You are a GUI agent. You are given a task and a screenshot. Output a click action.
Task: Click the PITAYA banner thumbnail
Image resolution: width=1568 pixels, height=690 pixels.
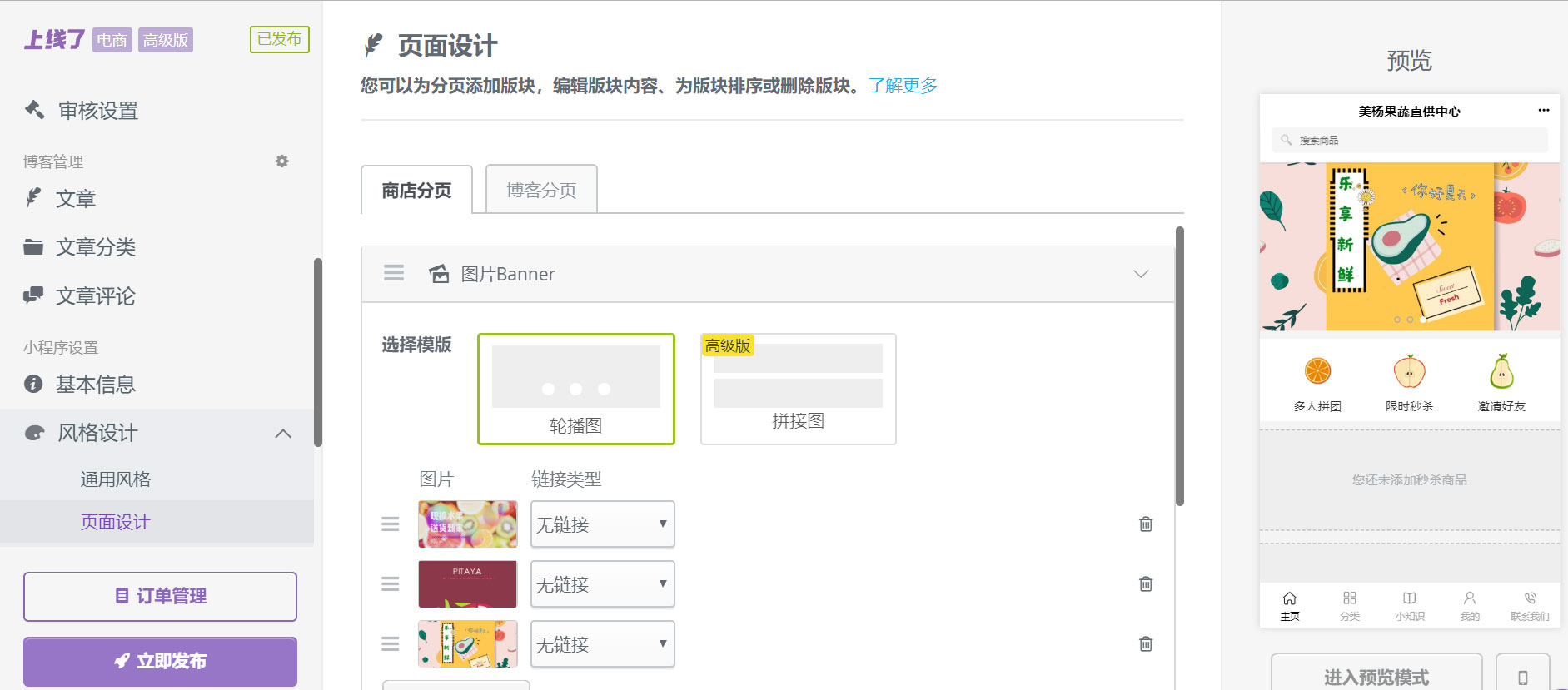(468, 583)
